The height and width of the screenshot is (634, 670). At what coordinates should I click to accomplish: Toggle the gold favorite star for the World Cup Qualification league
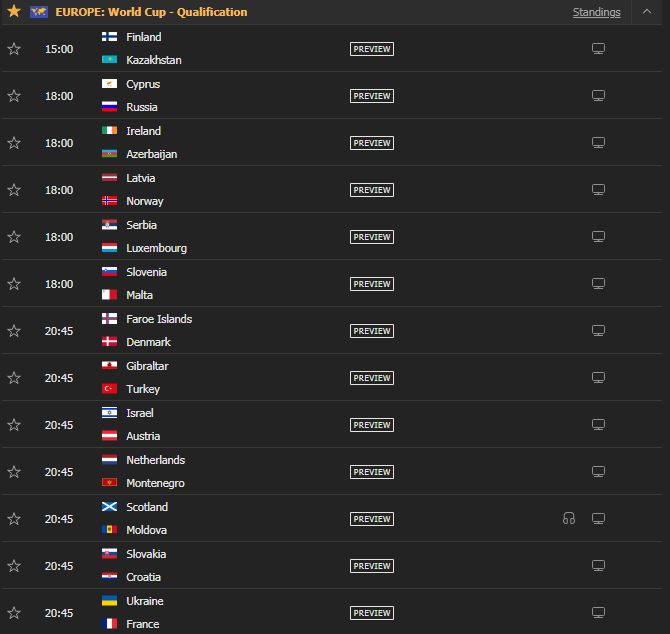[x=14, y=11]
